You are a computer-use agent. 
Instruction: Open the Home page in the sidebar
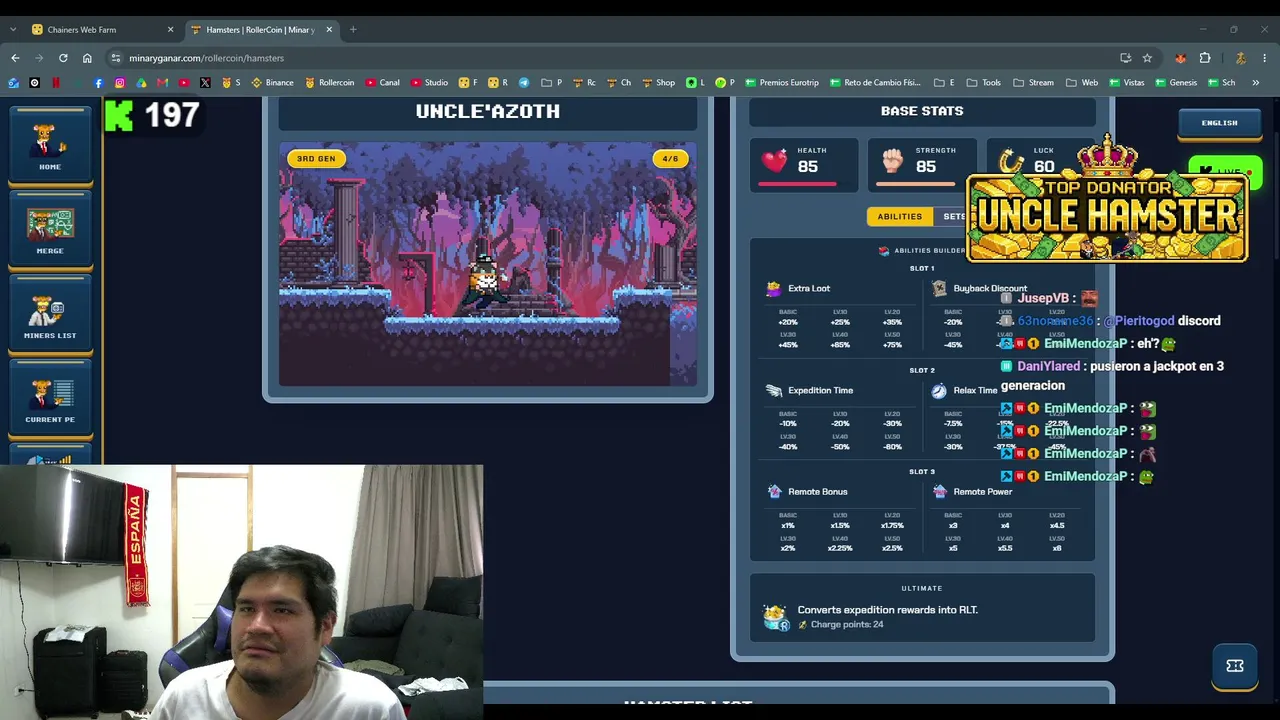[50, 146]
